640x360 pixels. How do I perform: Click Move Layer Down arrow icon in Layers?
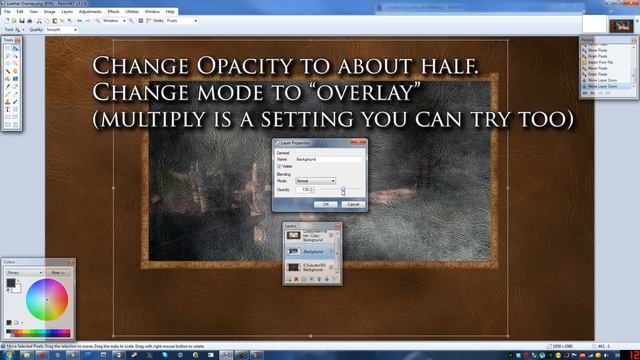pyautogui.click(x=327, y=279)
